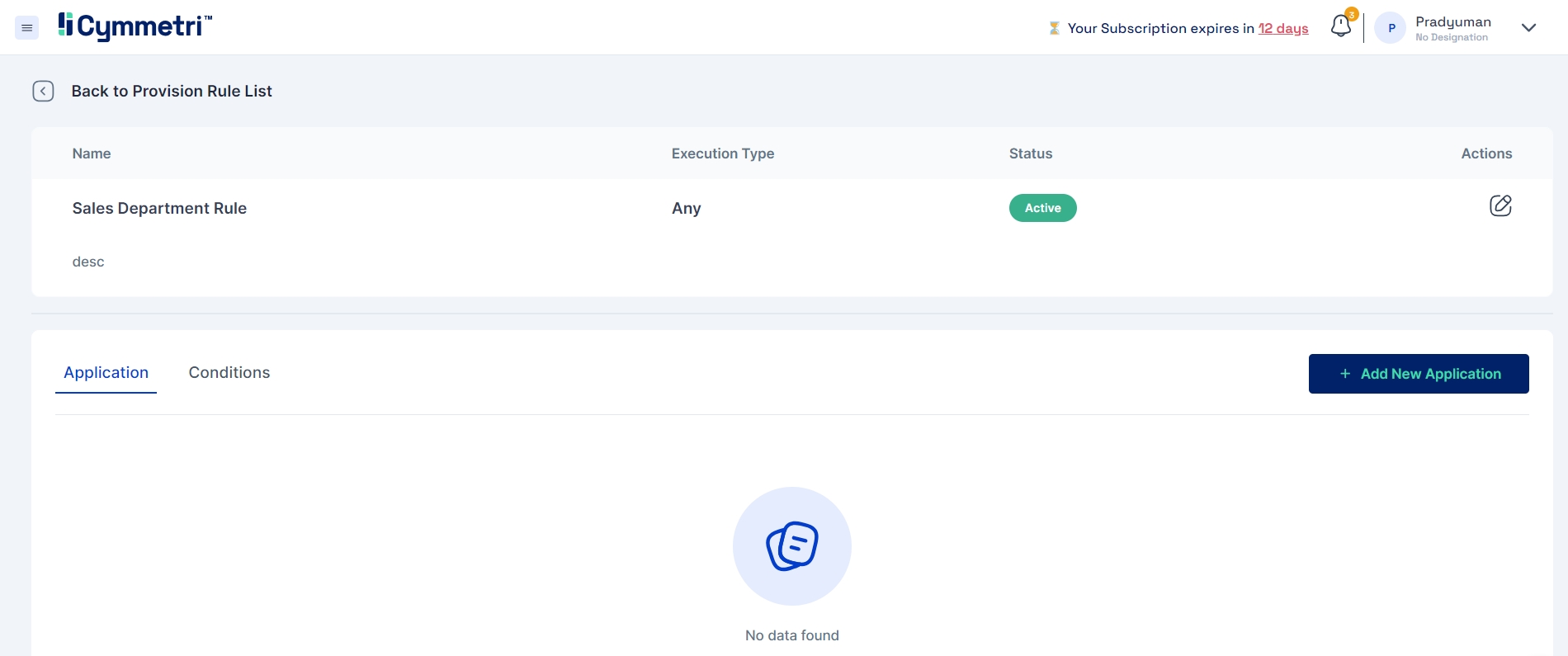Viewport: 1568px width, 656px height.
Task: Click the Execution Type column header
Action: [x=722, y=153]
